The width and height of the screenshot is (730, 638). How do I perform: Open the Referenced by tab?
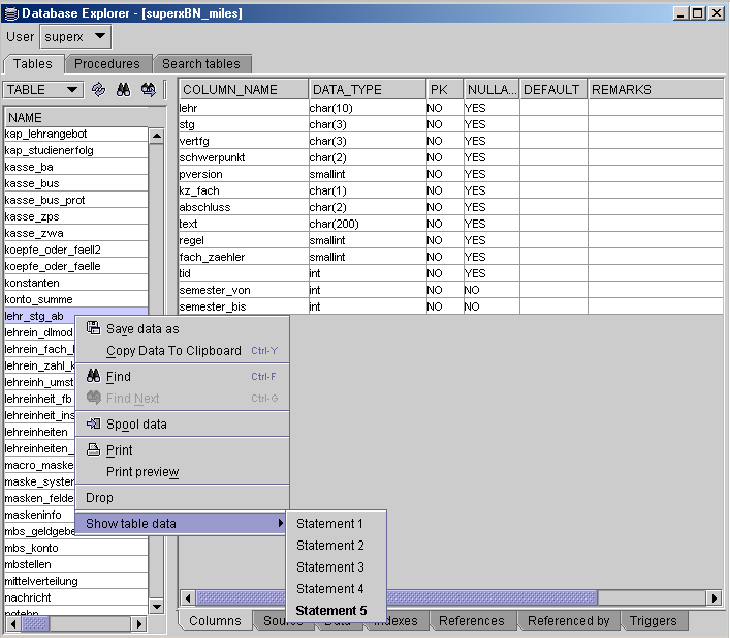click(x=568, y=621)
